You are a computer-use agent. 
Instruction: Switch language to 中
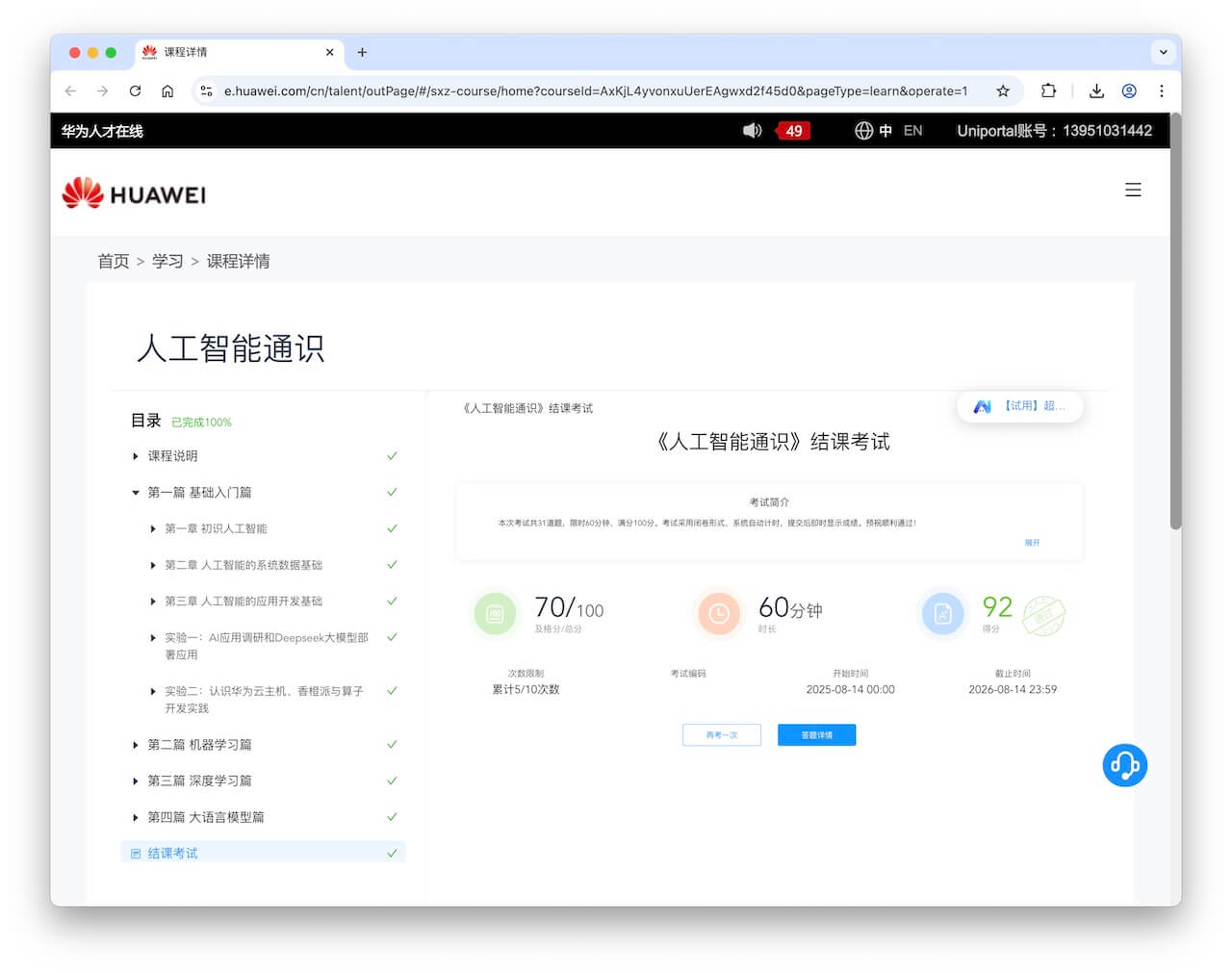click(885, 131)
